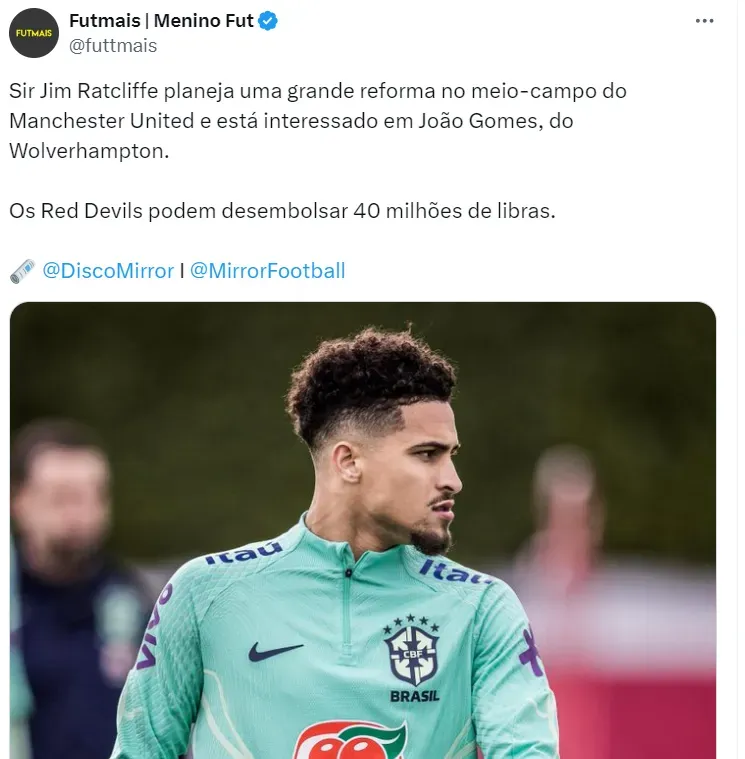745x759 pixels.
Task: Open the Futmais | Menino Fut display name
Action: click(x=161, y=21)
